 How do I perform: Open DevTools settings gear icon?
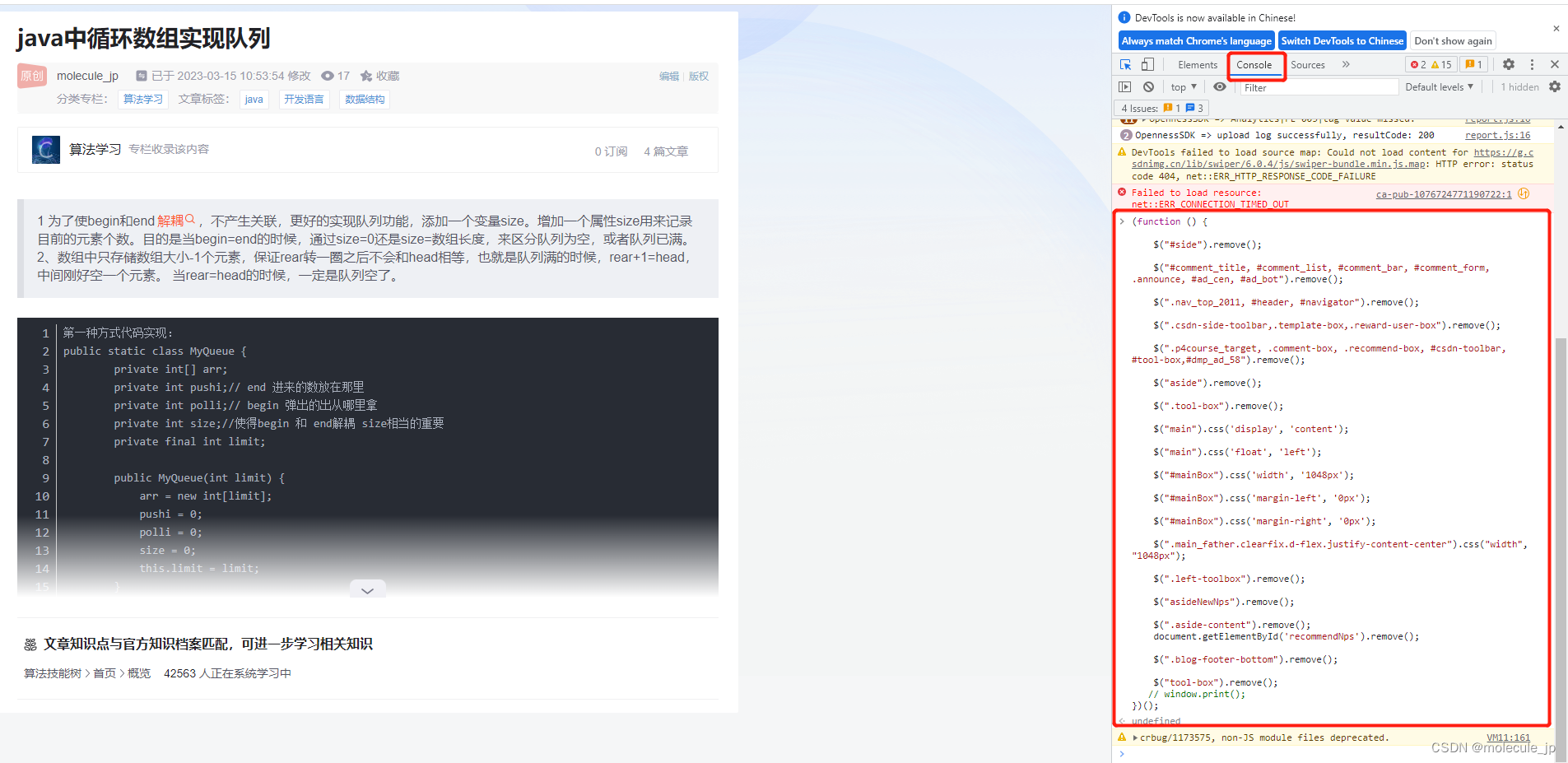[1508, 64]
